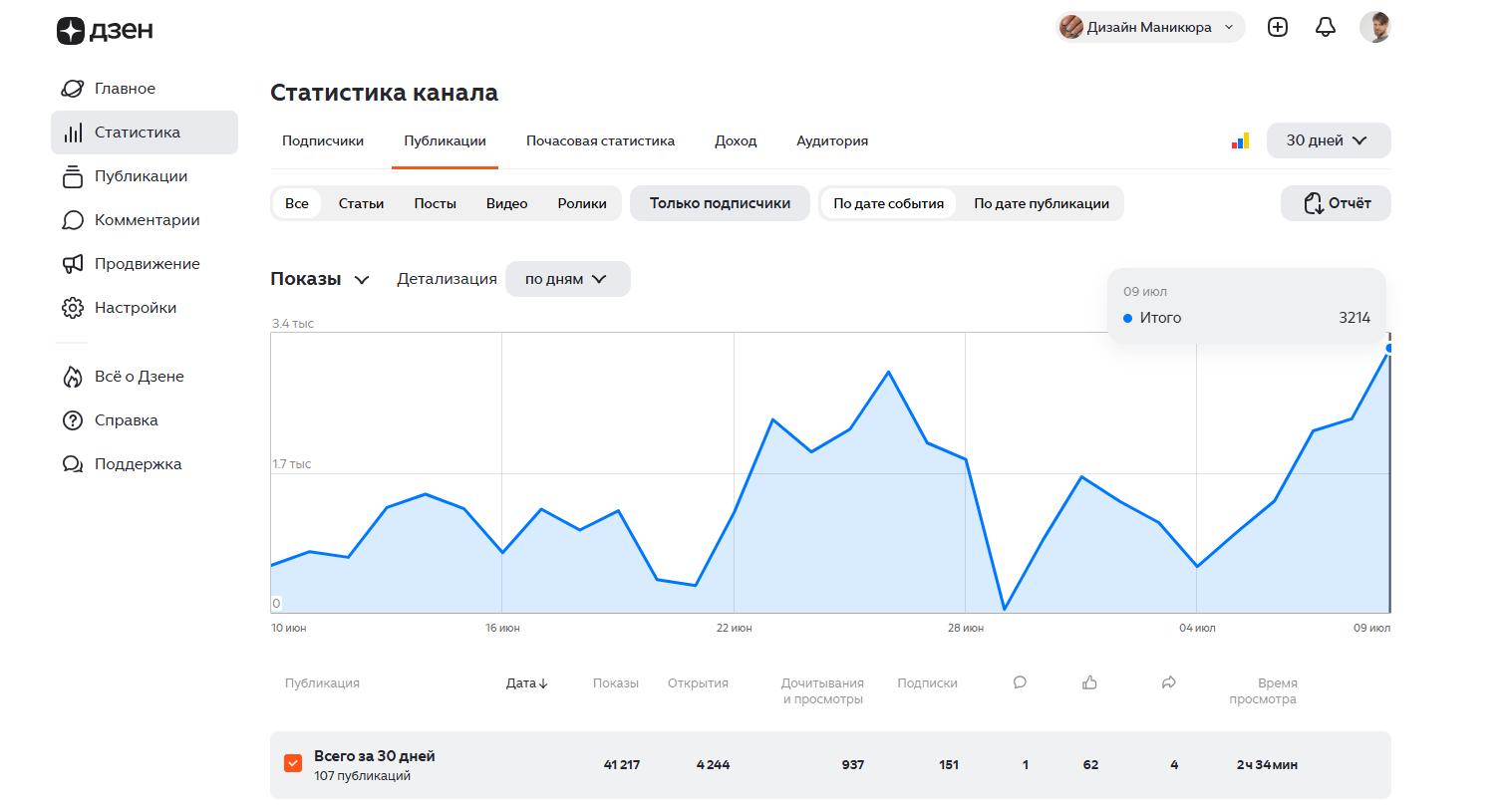The image size is (1507, 812).
Task: Click channel avatar Дизайн Маникюра
Action: 1071,27
